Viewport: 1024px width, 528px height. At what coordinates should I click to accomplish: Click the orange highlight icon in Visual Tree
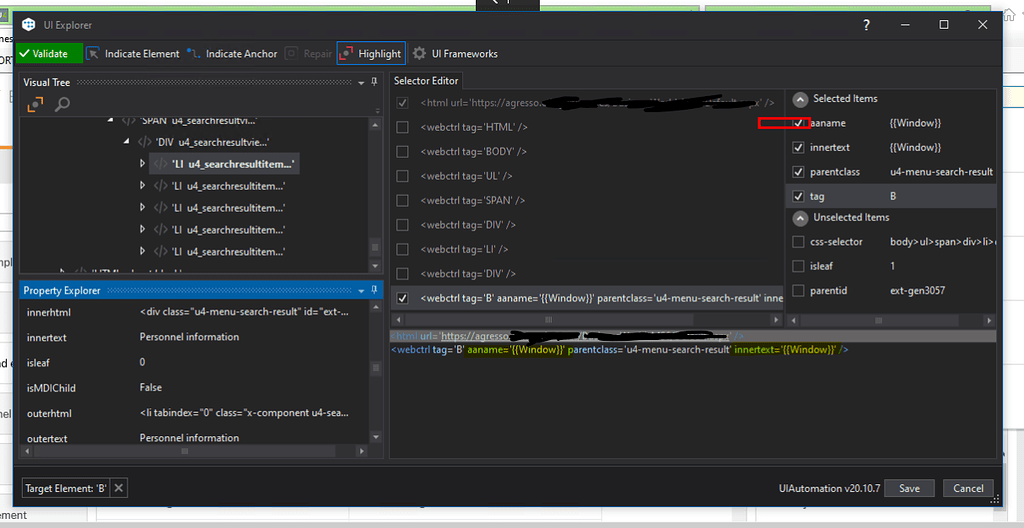(36, 104)
